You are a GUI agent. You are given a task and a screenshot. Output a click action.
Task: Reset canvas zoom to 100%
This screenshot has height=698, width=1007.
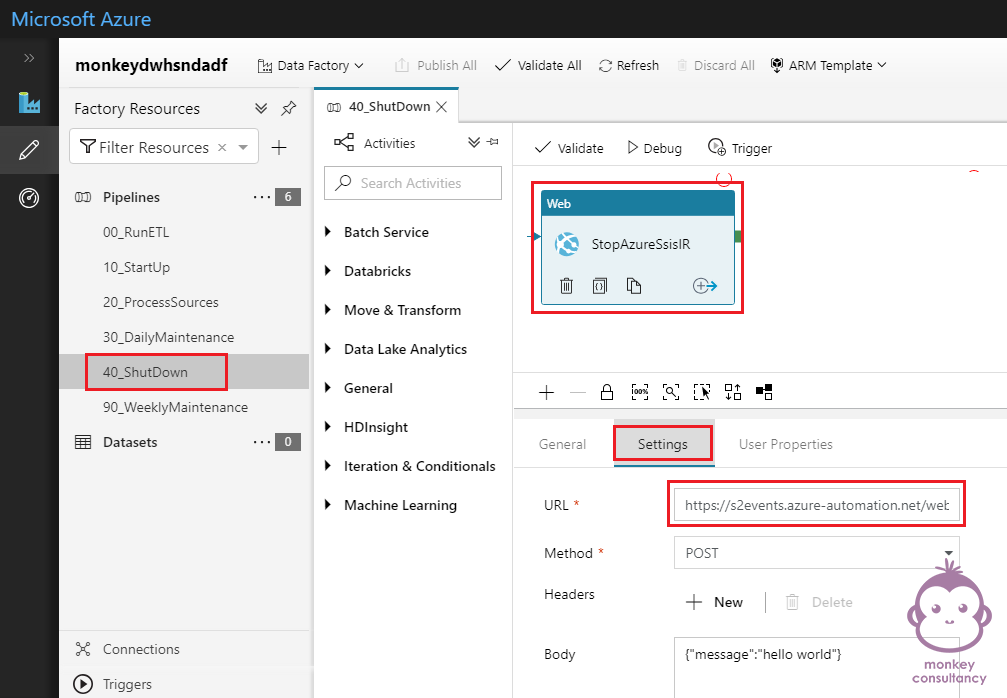click(640, 392)
